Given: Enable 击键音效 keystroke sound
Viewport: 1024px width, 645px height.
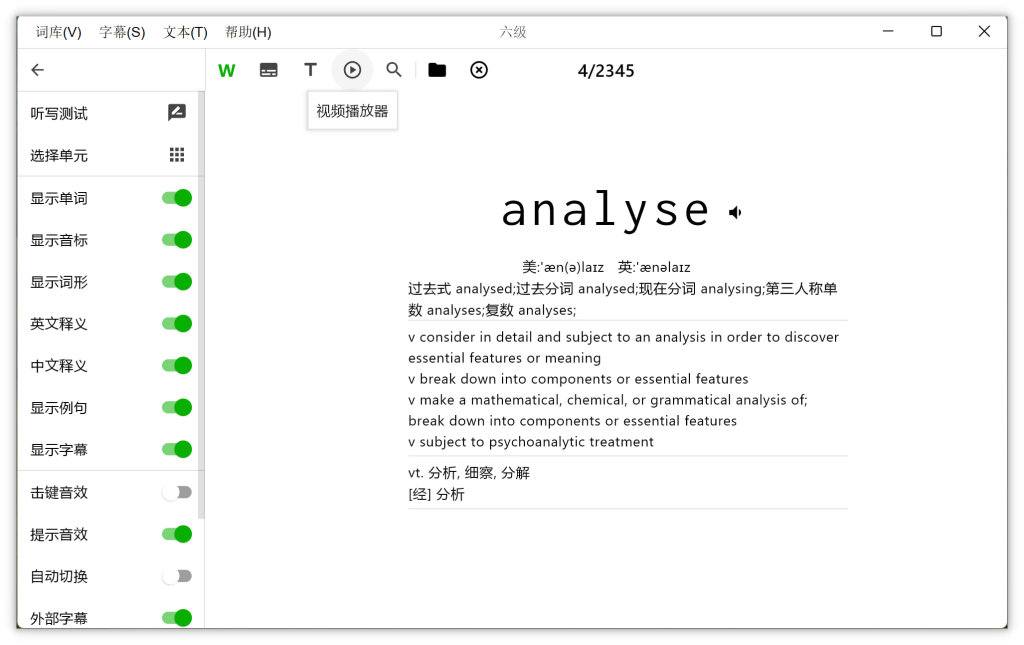Looking at the screenshot, I should [x=177, y=492].
